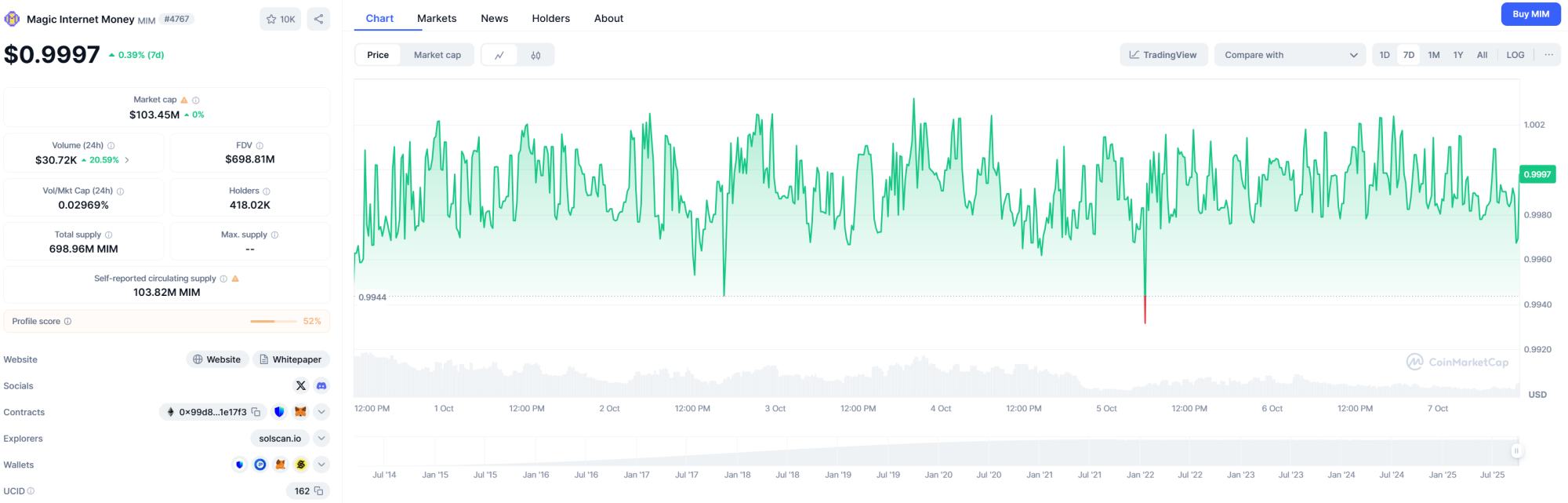Expand the Explorers list chevron
The height and width of the screenshot is (503, 1568).
(321, 439)
